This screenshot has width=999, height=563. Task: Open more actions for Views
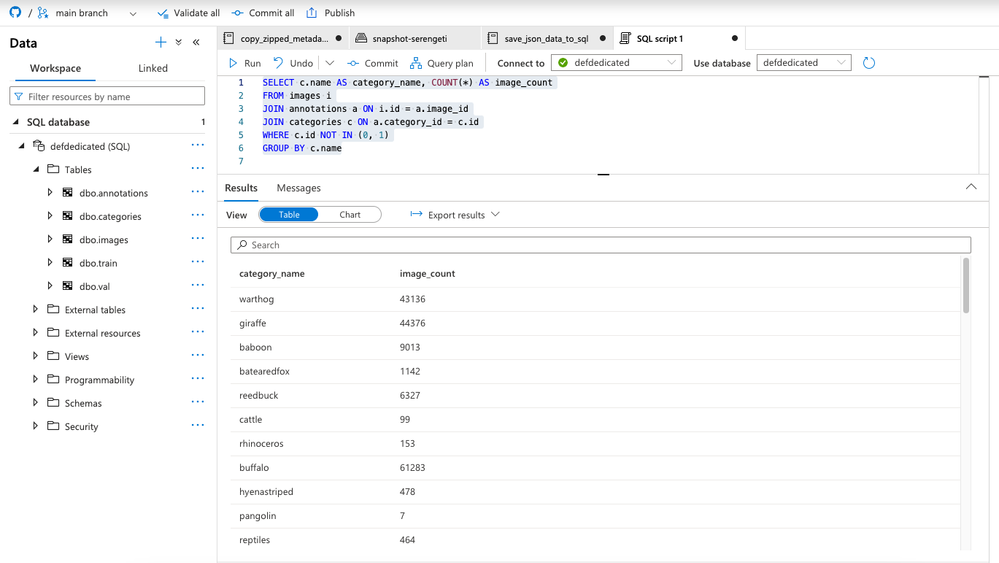(198, 355)
